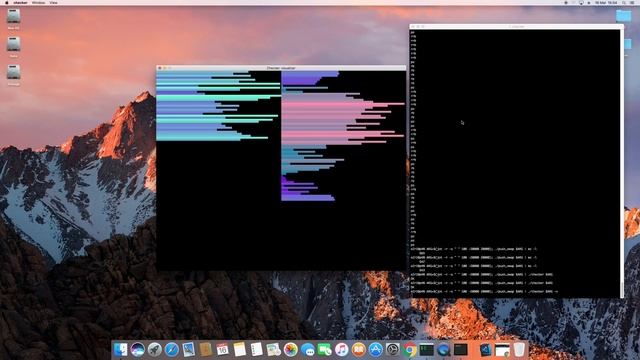Image resolution: width=640 pixels, height=360 pixels.
Task: Open Finder from the dock
Action: 120,350
